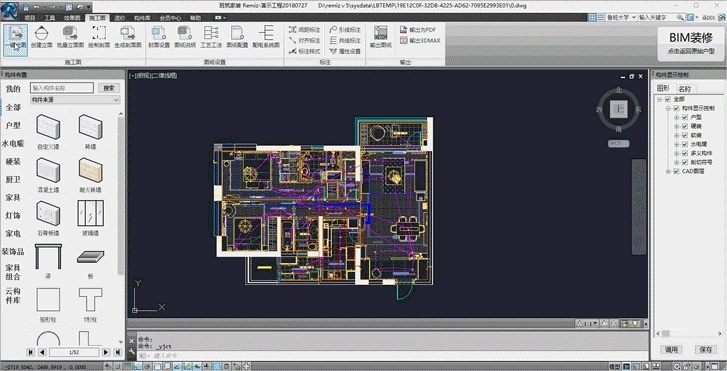Screen dimensions: 727x371
Task: Open the 构件来源 source dropdown
Action: (x=75, y=100)
